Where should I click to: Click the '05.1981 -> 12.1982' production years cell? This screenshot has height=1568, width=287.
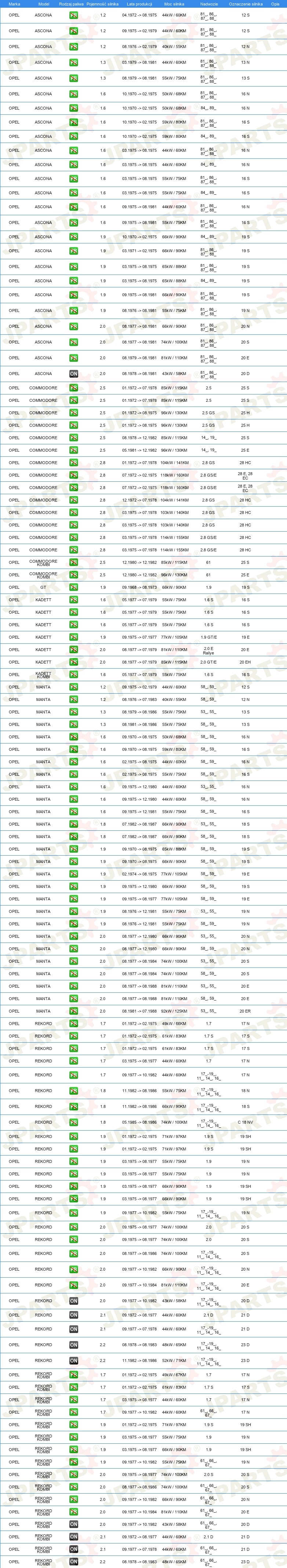click(139, 451)
